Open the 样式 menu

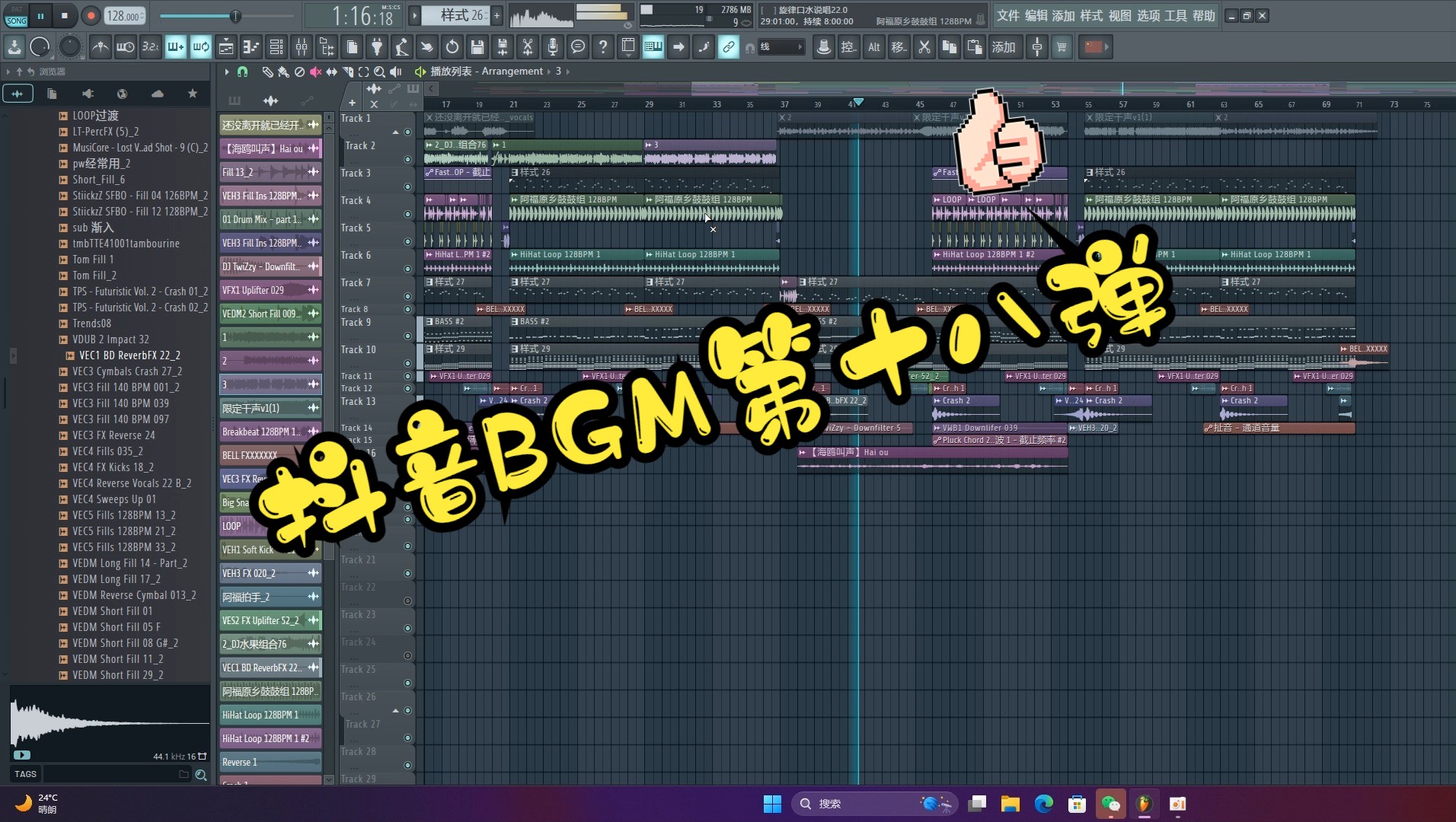click(1091, 16)
